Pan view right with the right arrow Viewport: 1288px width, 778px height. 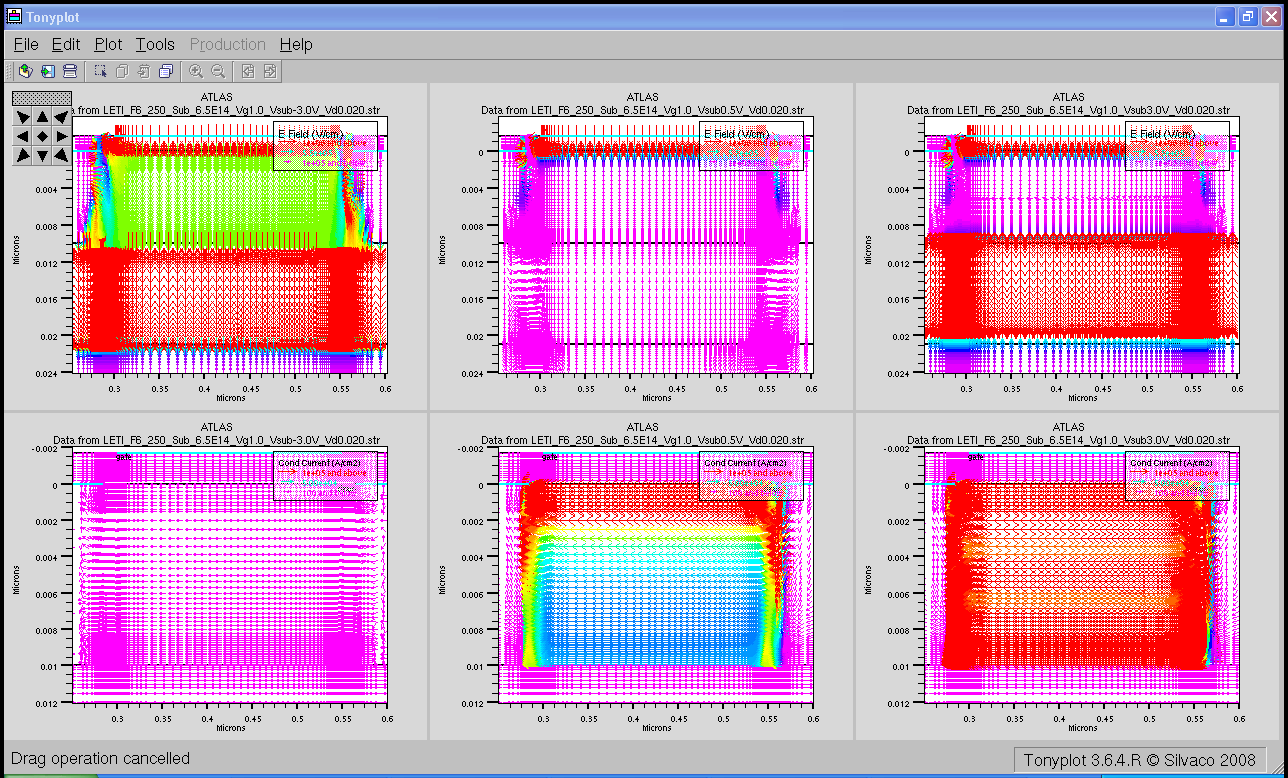pos(61,136)
